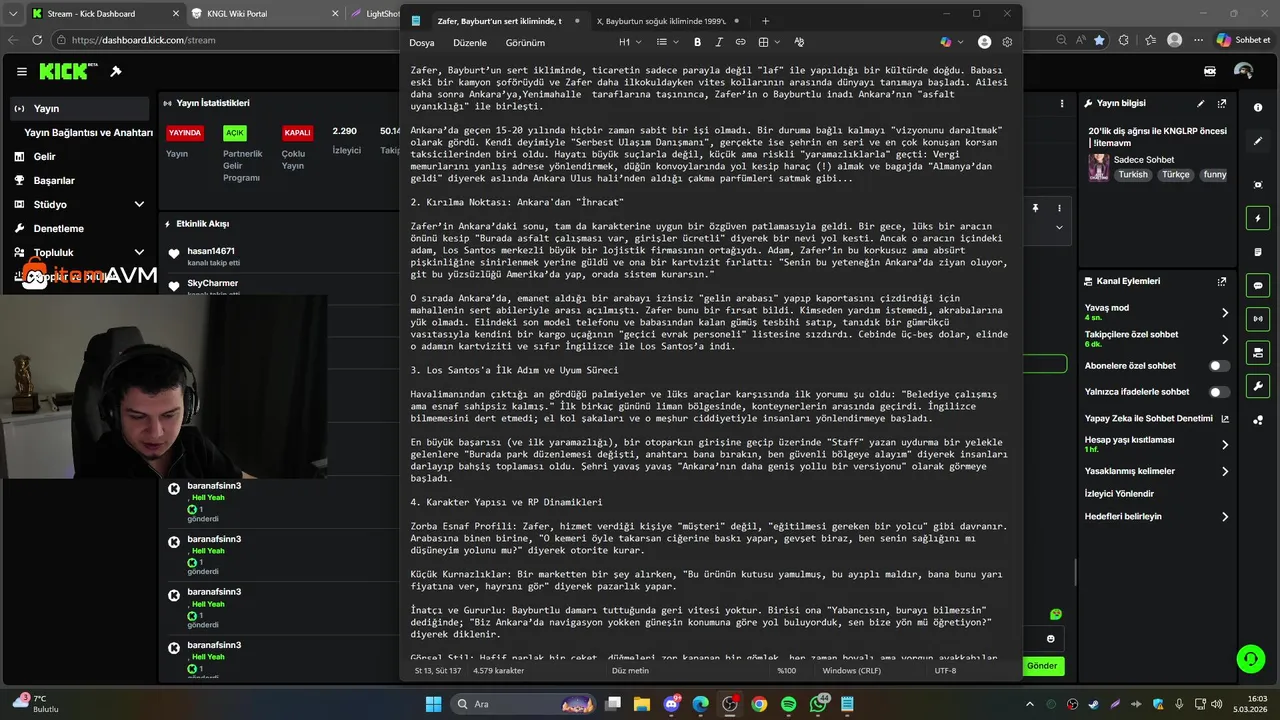This screenshot has height=720, width=1280.
Task: Open the chat emoji picker
Action: tap(1051, 639)
